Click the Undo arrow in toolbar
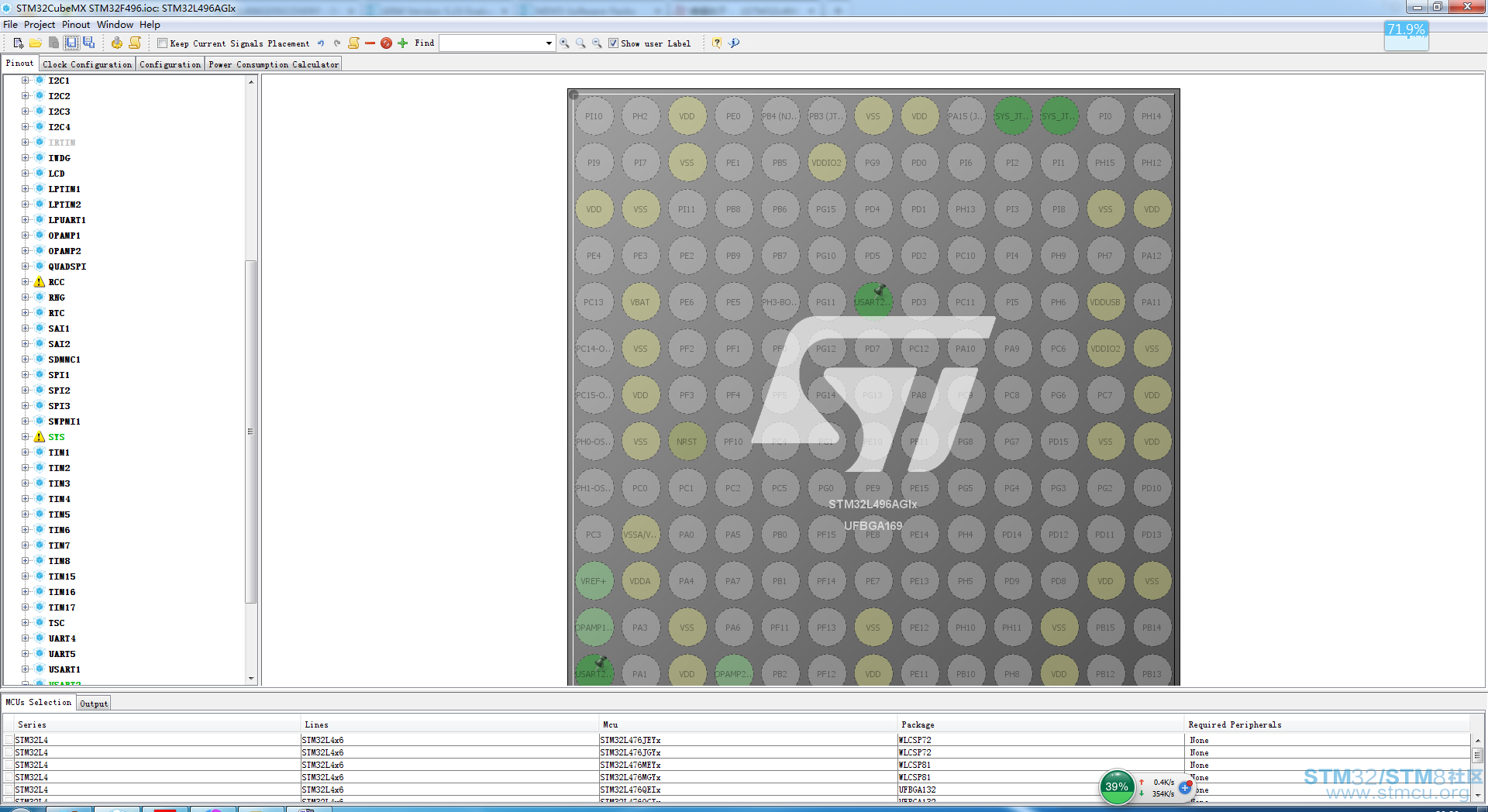This screenshot has height=812, width=1488. pyautogui.click(x=321, y=43)
